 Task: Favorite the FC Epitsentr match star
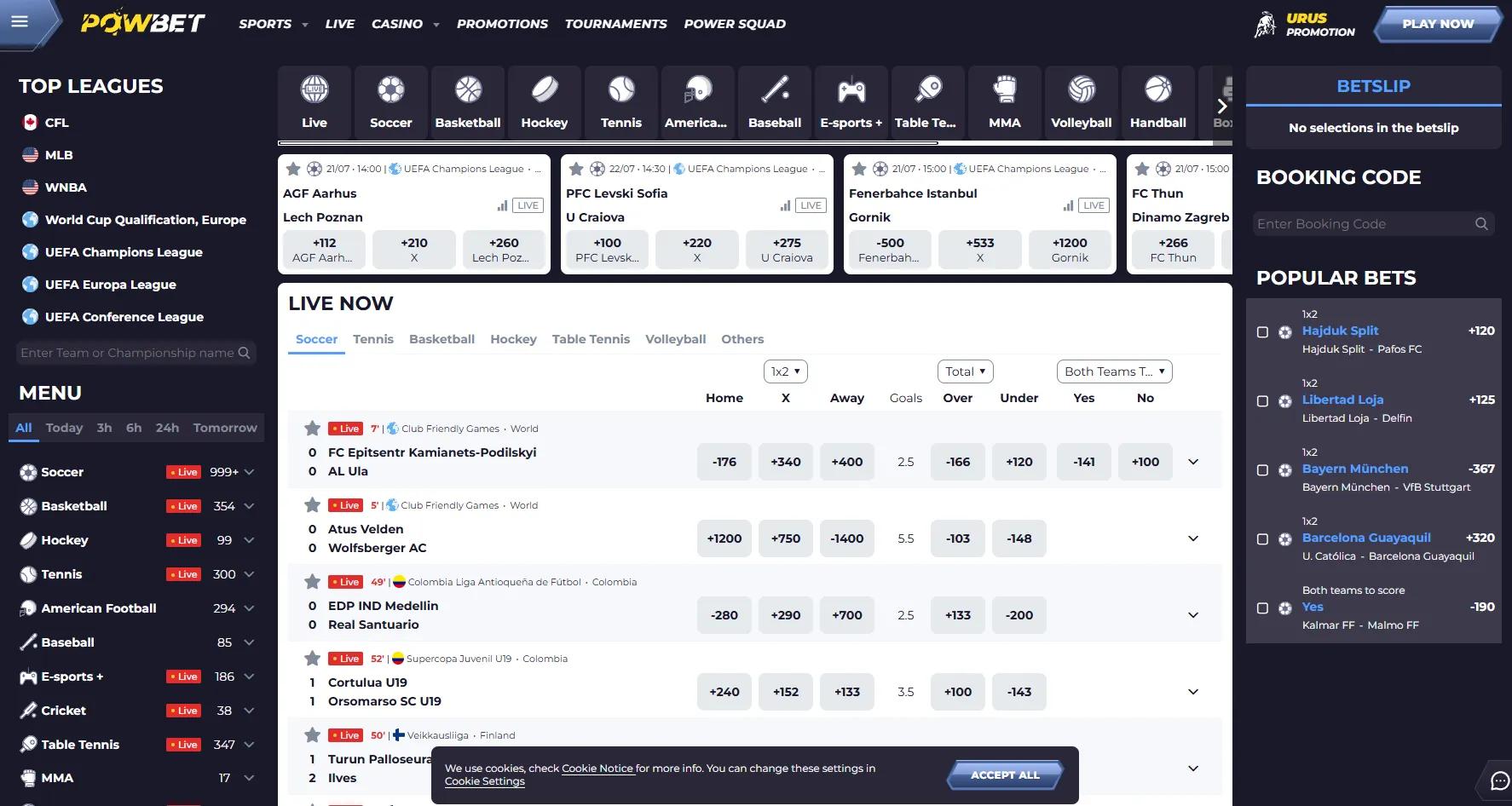coord(313,429)
